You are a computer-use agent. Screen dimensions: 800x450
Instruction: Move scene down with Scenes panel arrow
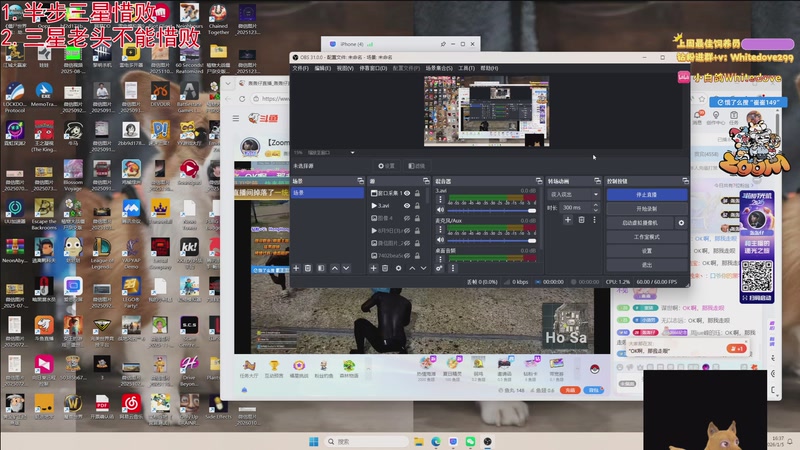click(346, 268)
